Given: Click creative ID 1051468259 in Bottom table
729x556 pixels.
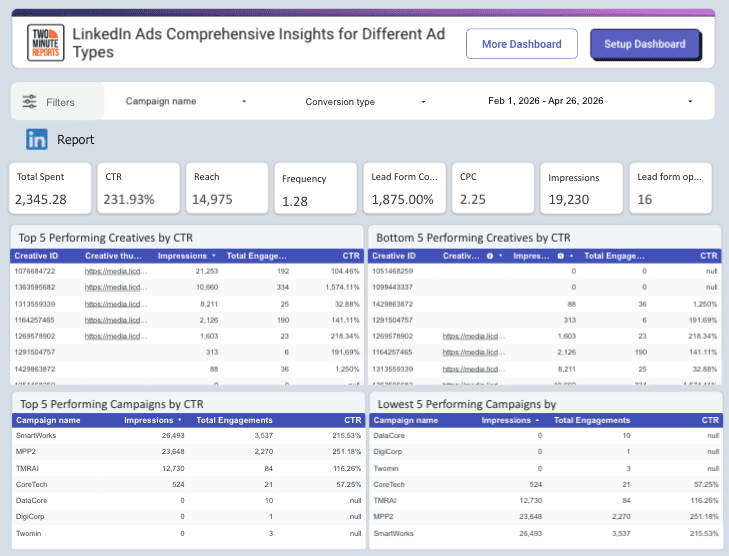Looking at the screenshot, I should (392, 271).
